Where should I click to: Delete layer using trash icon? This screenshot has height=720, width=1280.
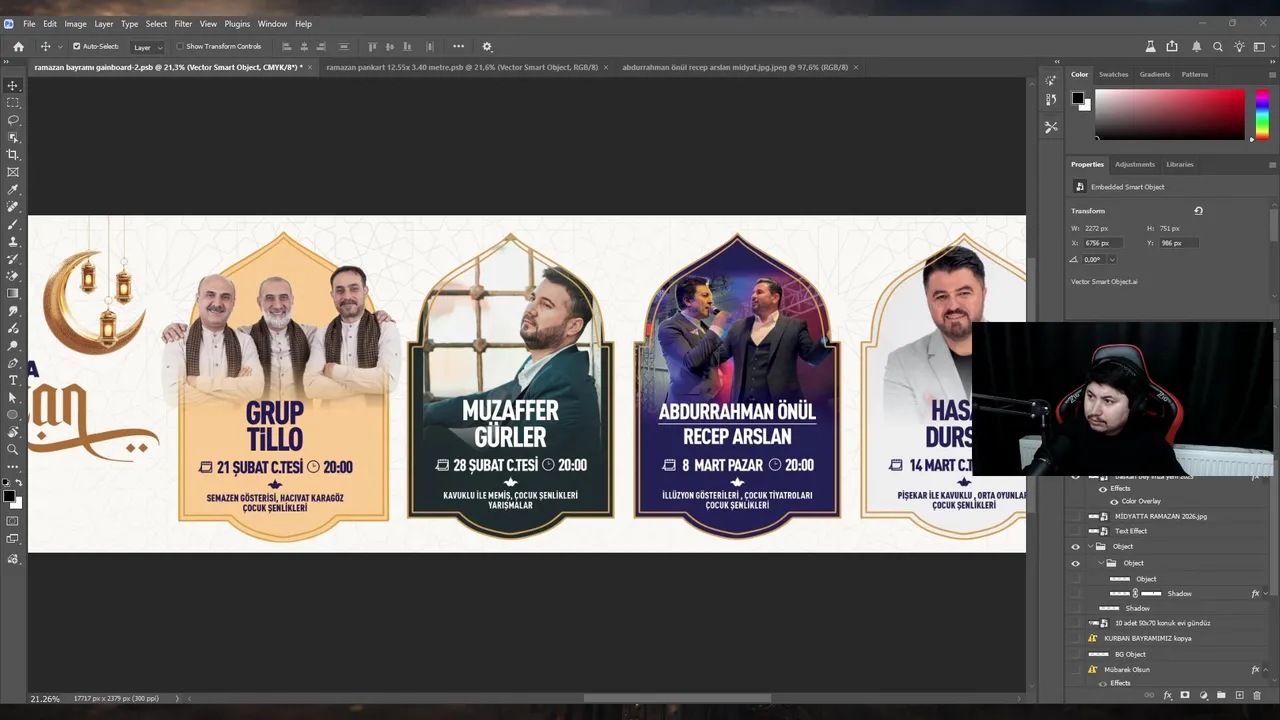point(1257,695)
